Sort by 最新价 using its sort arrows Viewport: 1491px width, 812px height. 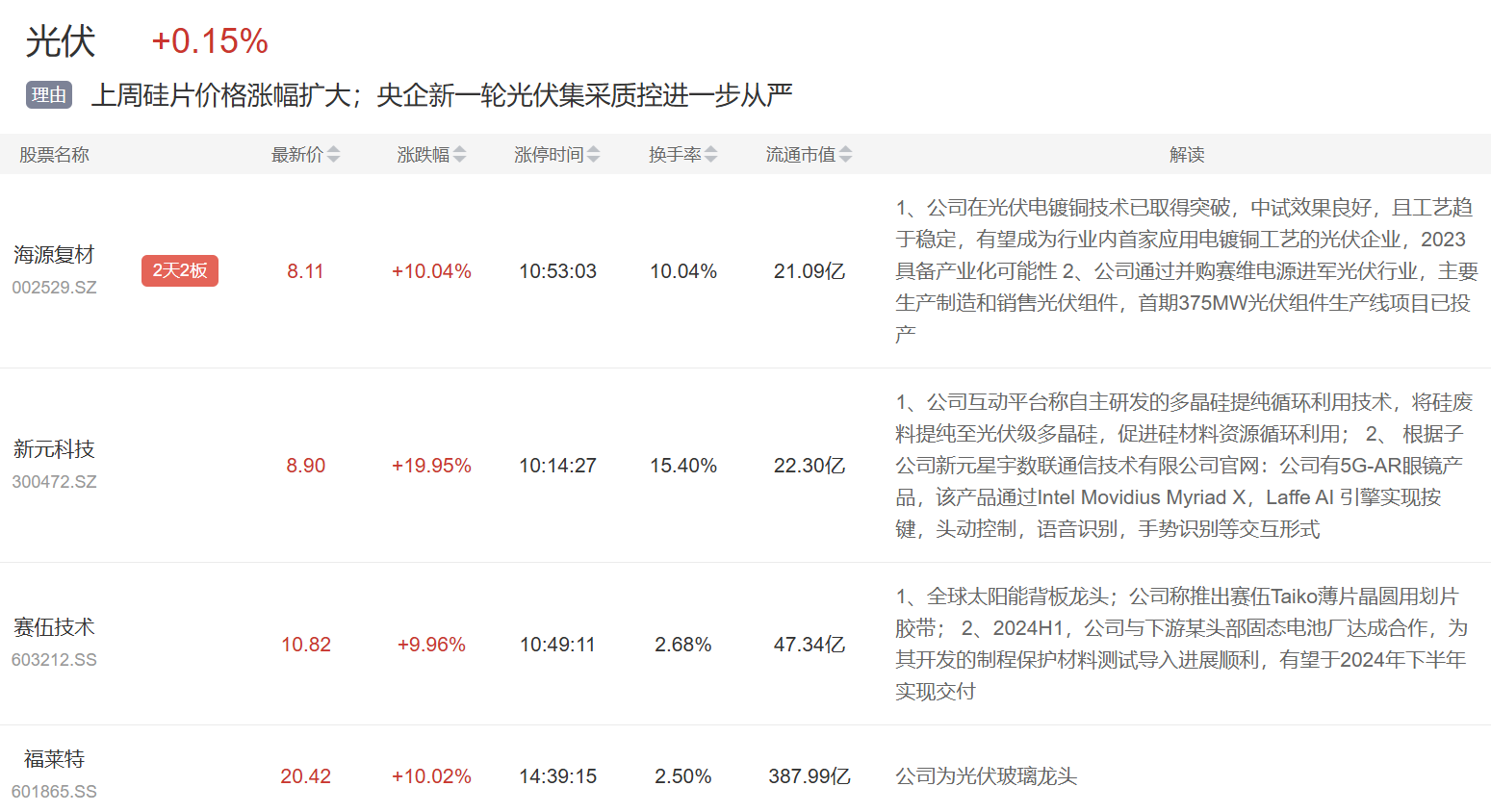333,154
